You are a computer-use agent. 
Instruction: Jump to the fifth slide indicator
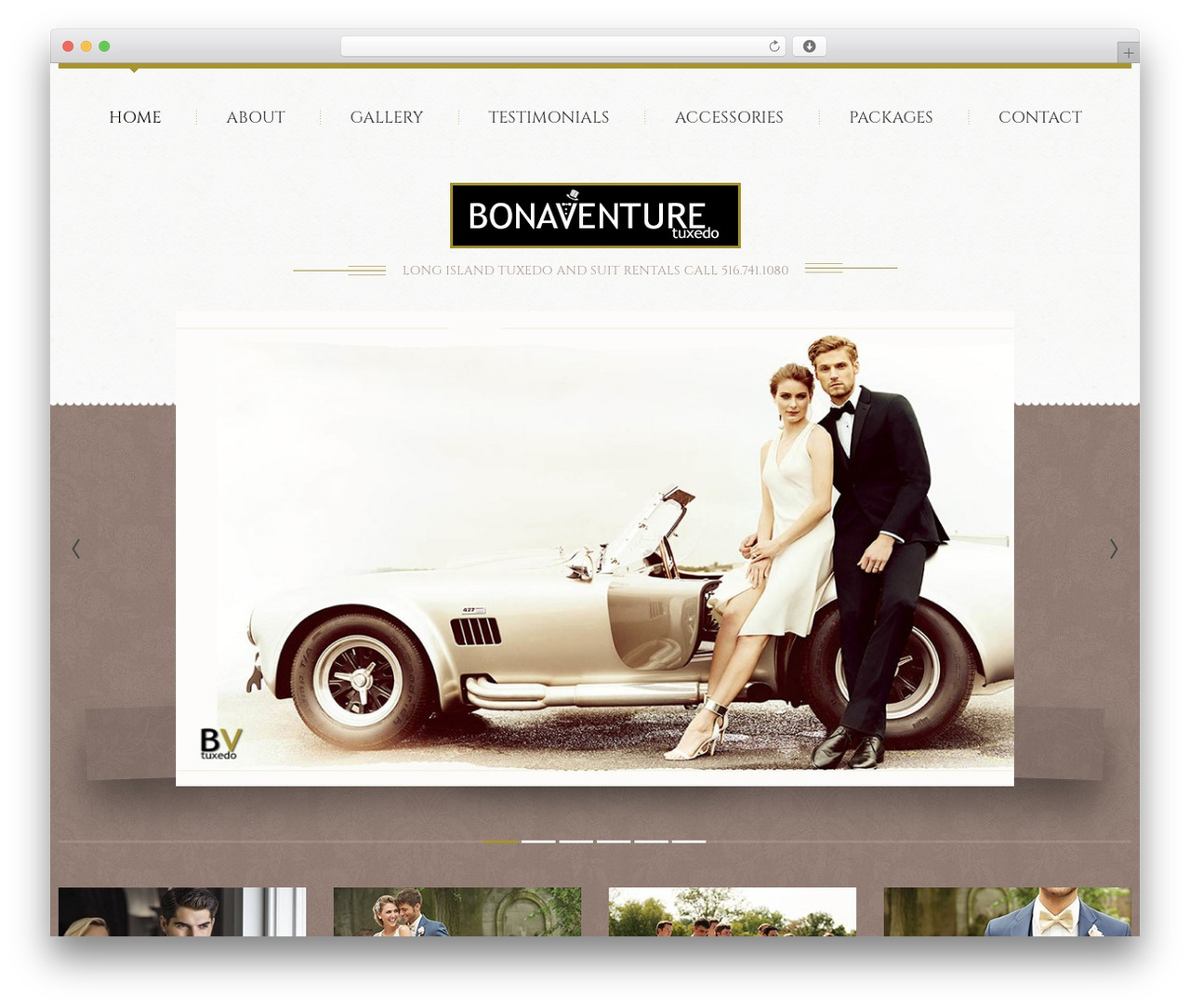click(651, 842)
